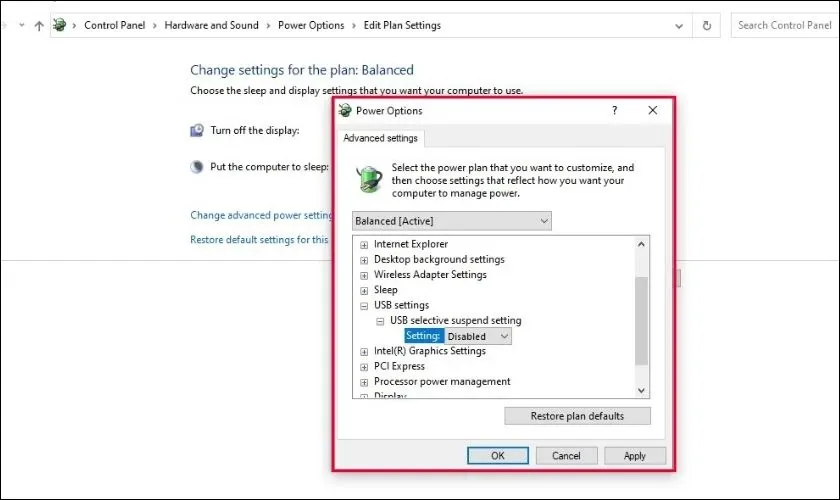This screenshot has width=840, height=500.
Task: Go to Control Panel breadcrumb
Action: (115, 25)
